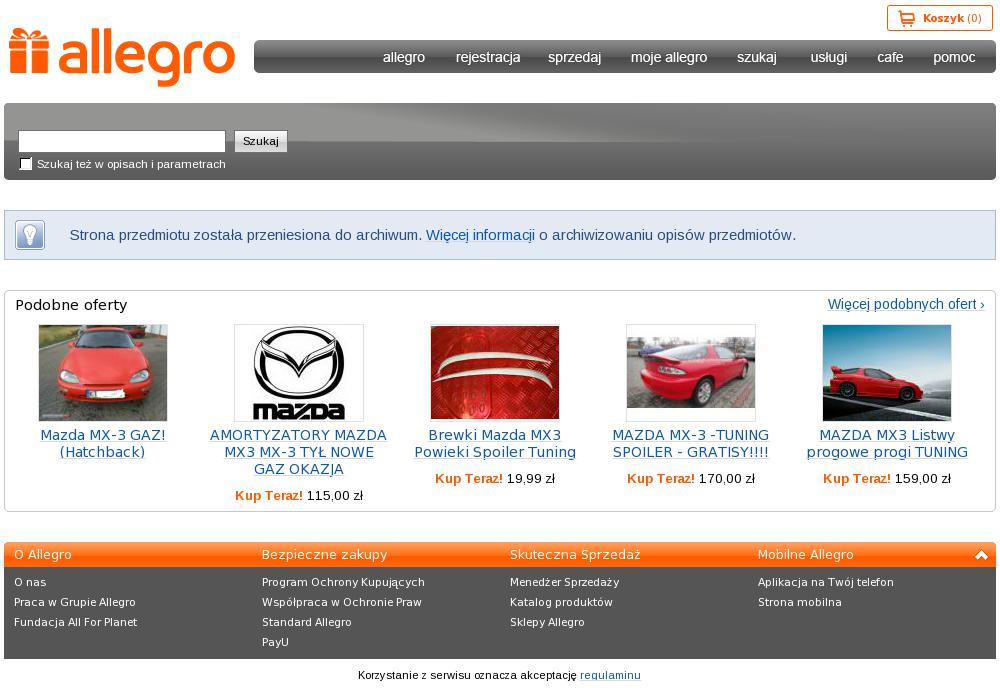This screenshot has width=1000, height=695.
Task: Collapse footer with the white up arrow
Action: [981, 555]
